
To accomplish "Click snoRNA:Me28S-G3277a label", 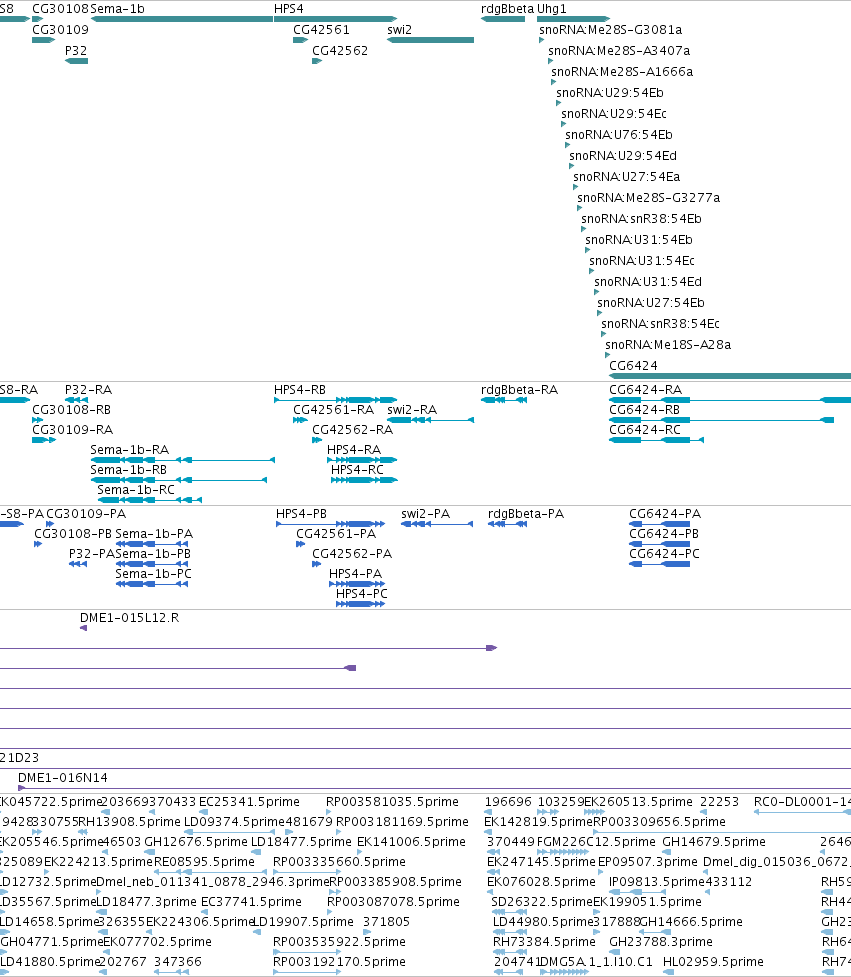I will pyautogui.click(x=649, y=198).
